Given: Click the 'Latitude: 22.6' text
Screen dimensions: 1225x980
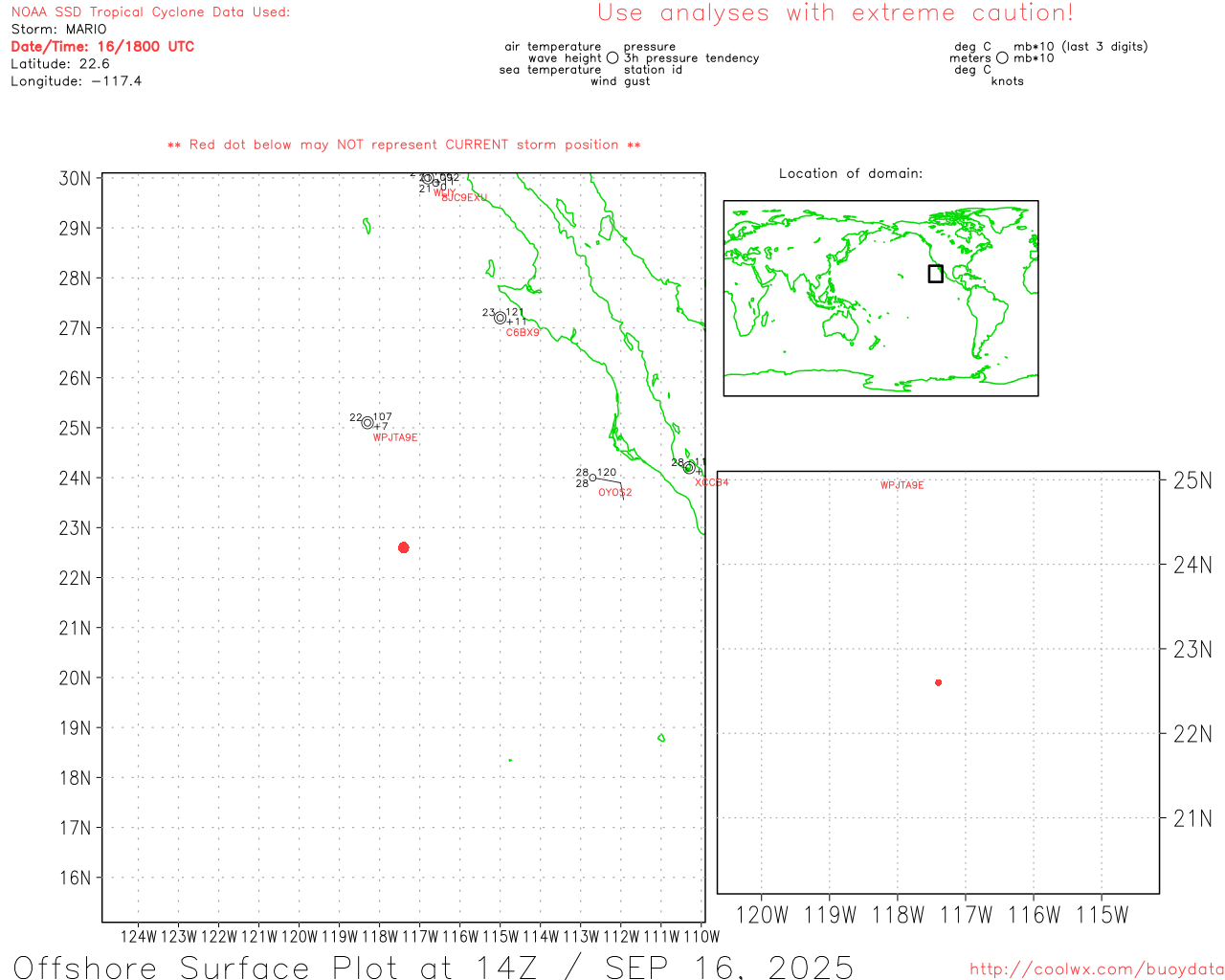Looking at the screenshot, I should click(x=60, y=64).
